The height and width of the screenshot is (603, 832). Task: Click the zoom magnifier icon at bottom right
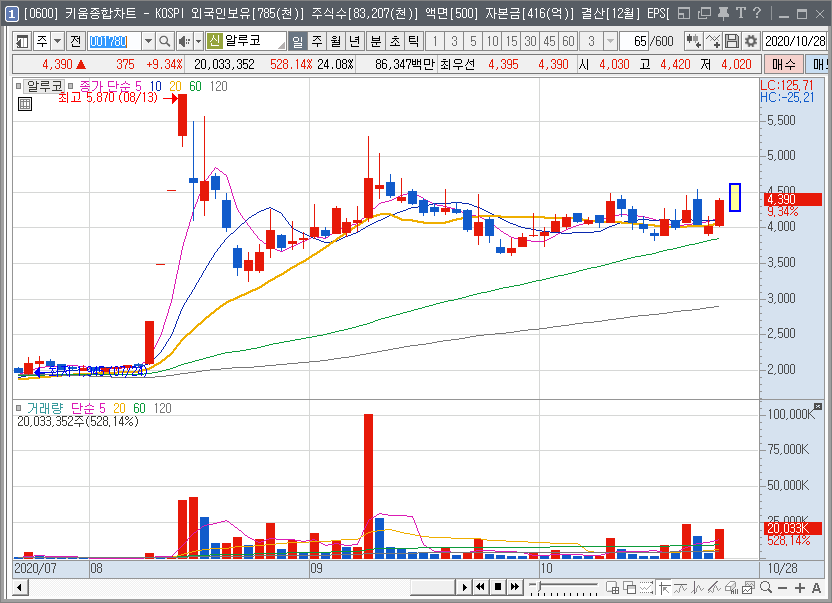pyautogui.click(x=766, y=588)
